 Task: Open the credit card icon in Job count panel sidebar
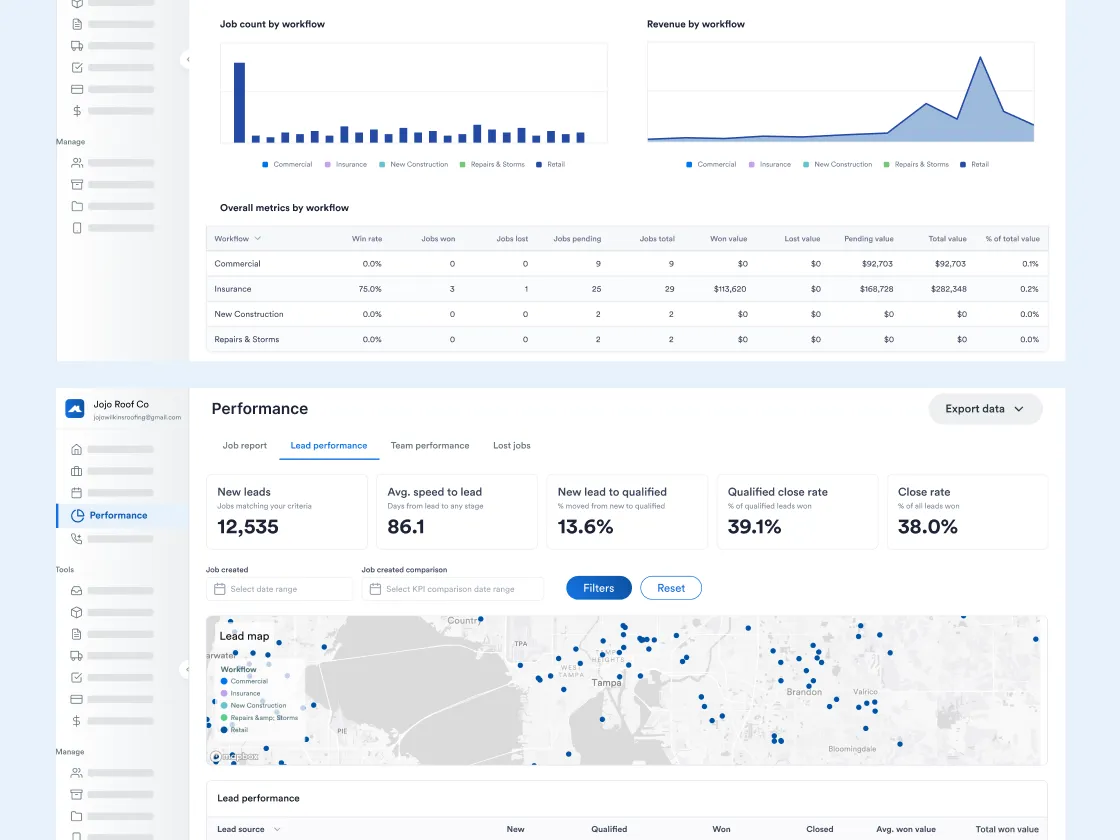click(x=77, y=89)
